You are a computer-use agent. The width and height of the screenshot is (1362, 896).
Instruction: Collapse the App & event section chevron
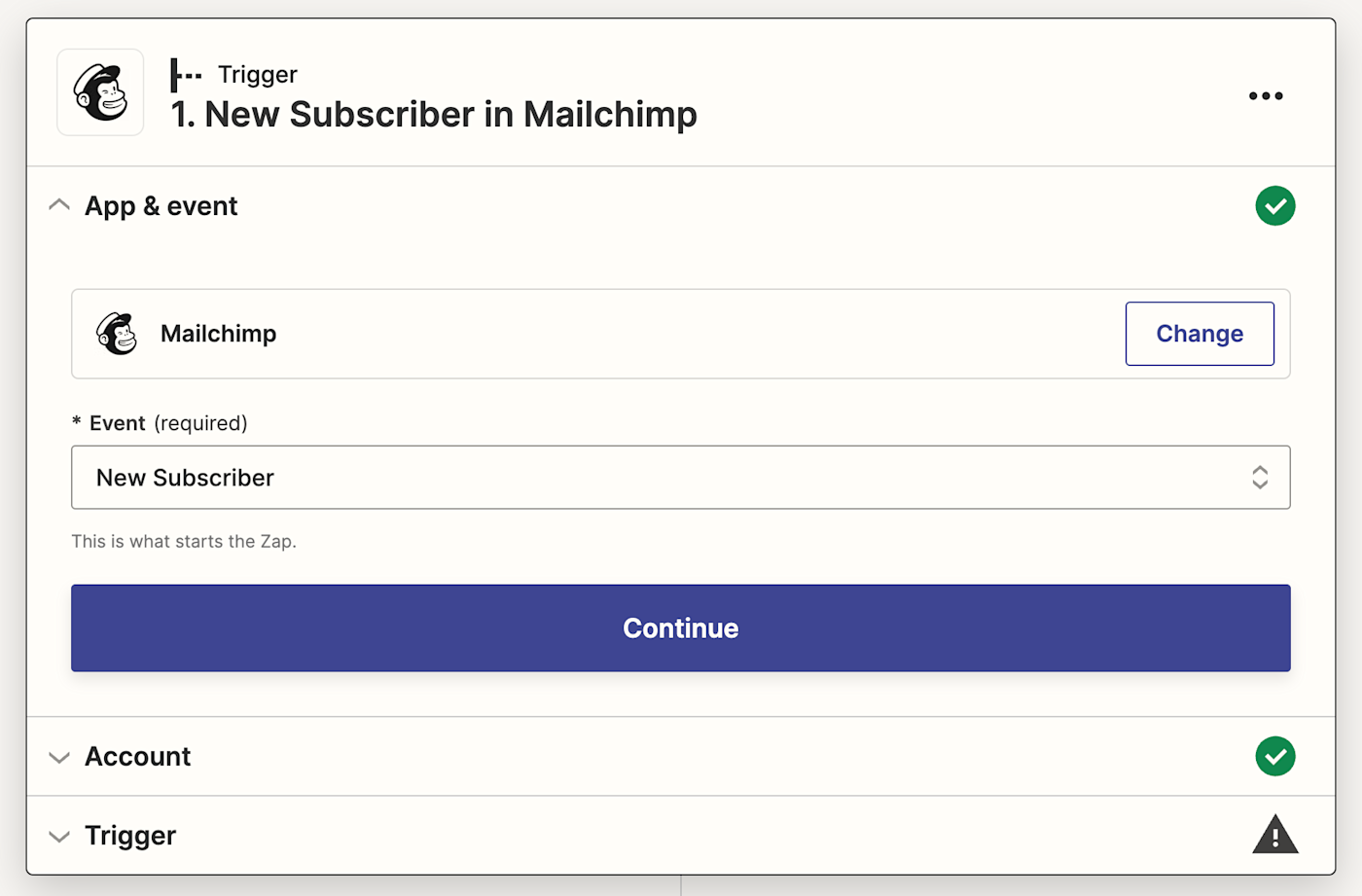coord(59,205)
